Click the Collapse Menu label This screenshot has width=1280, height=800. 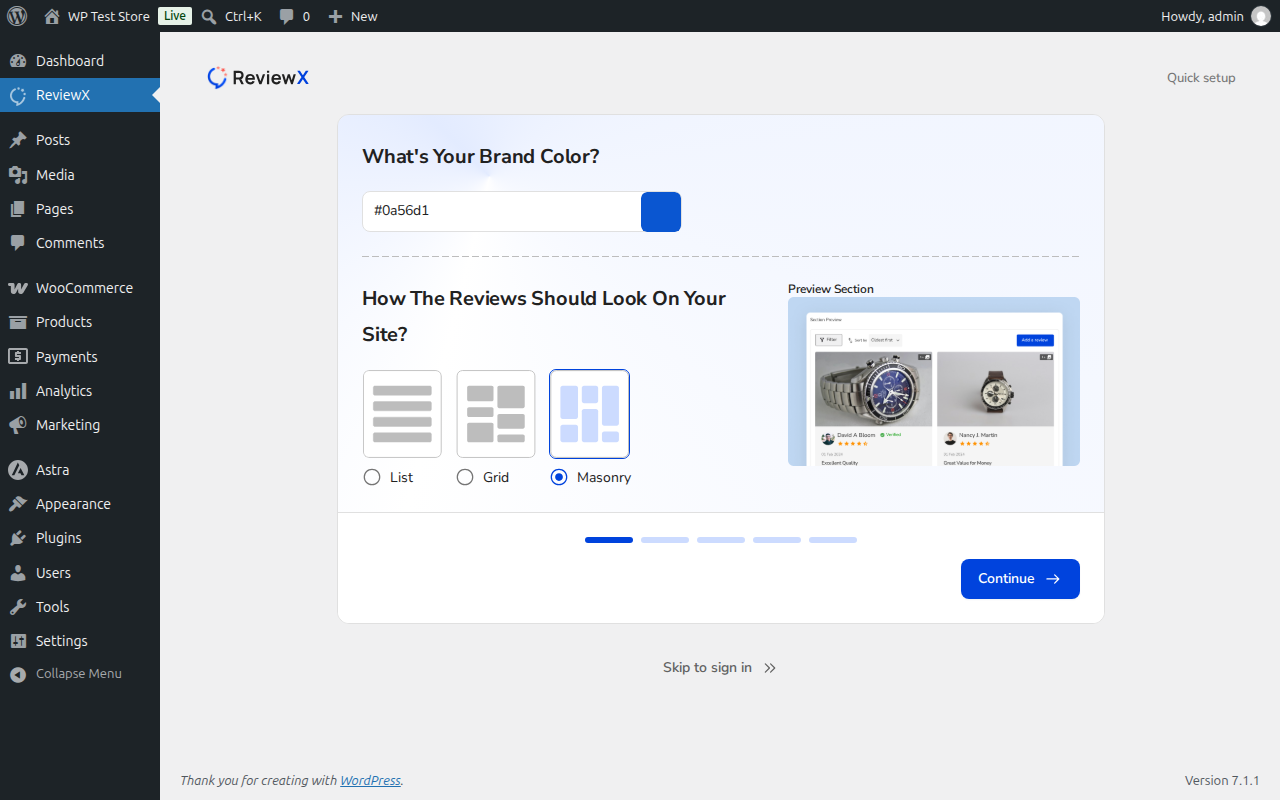79,674
